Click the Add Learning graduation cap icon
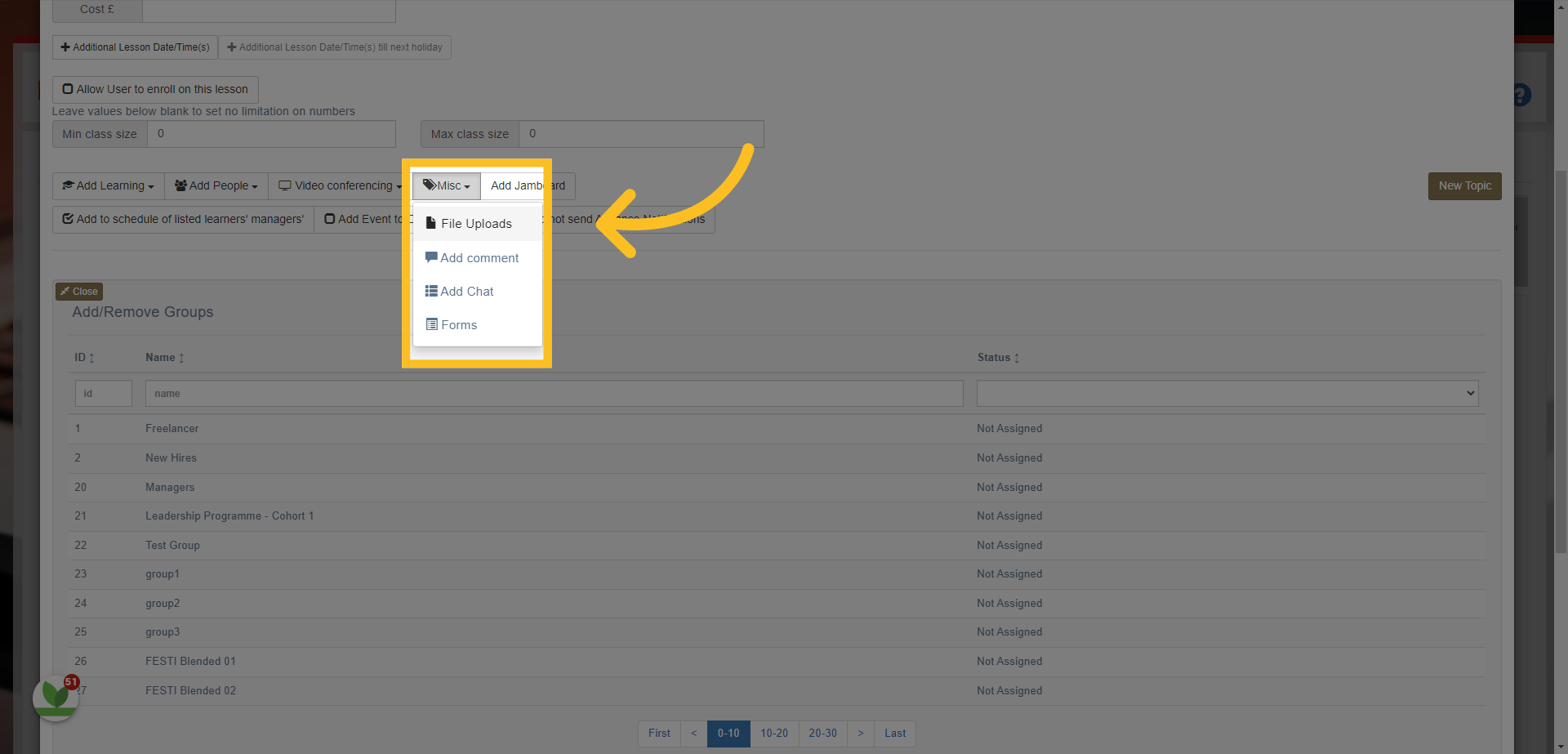This screenshot has height=754, width=1568. pyautogui.click(x=68, y=185)
